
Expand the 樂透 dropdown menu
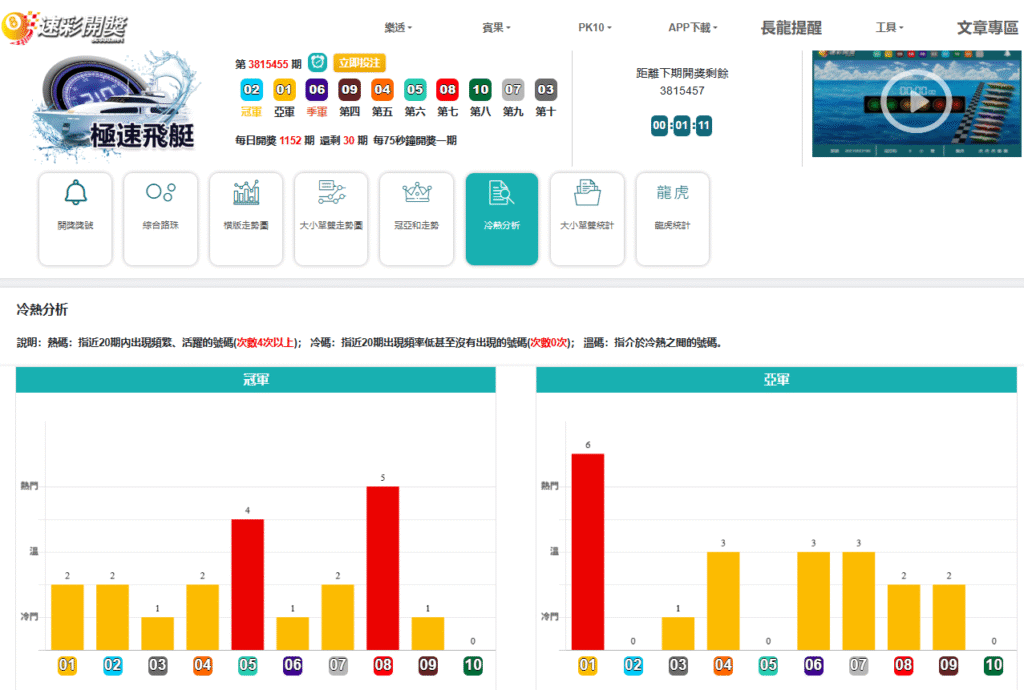[x=398, y=28]
